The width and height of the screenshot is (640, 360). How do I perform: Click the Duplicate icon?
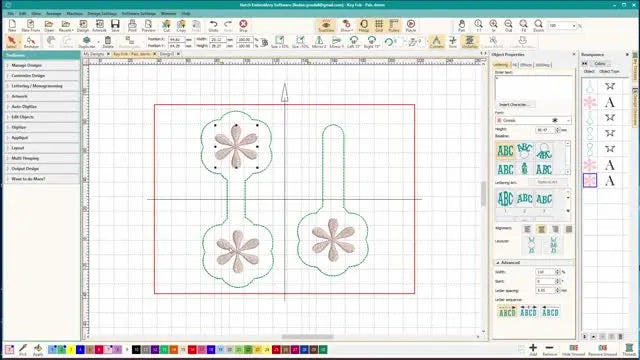tap(87, 42)
